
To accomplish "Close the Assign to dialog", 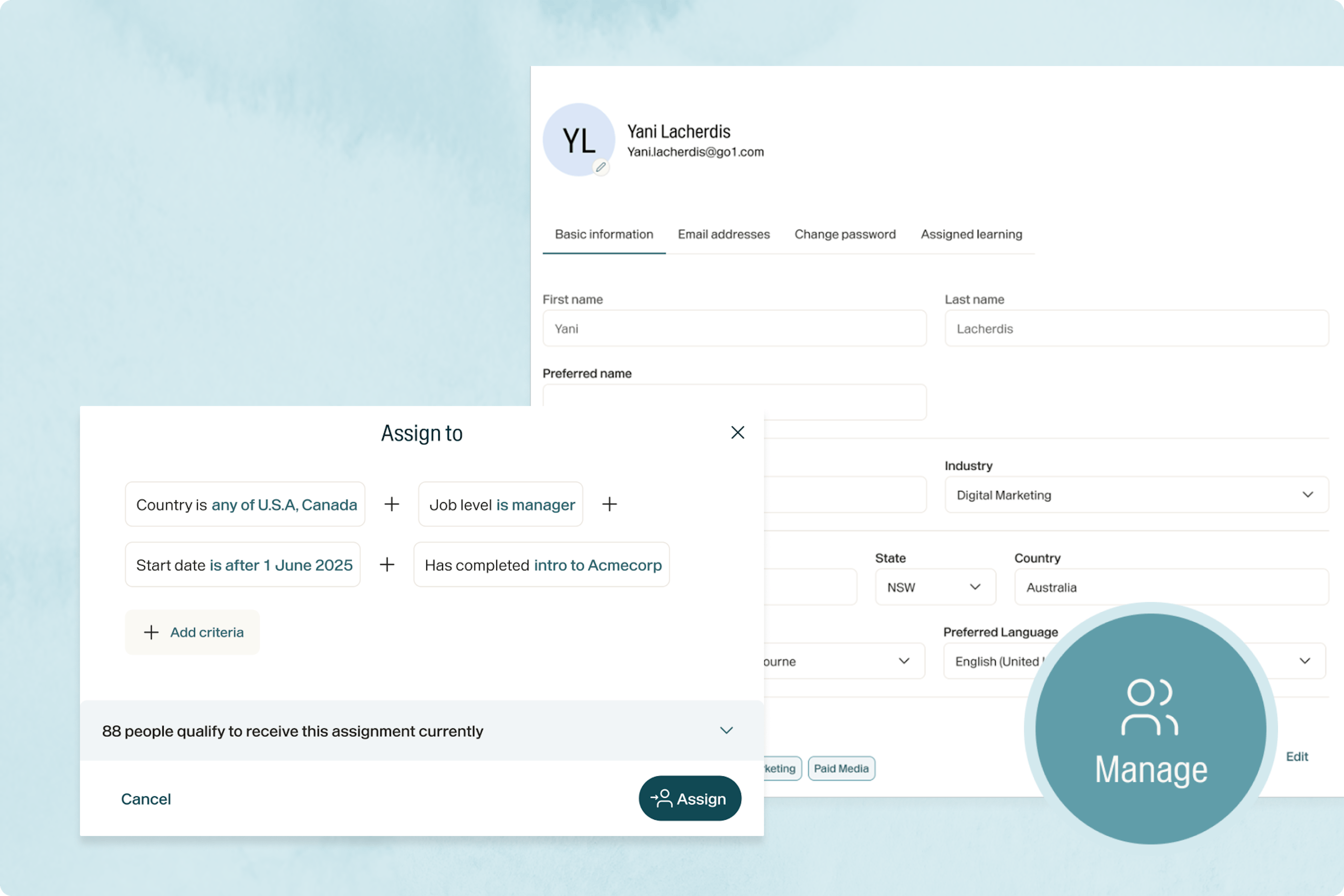I will tap(737, 433).
